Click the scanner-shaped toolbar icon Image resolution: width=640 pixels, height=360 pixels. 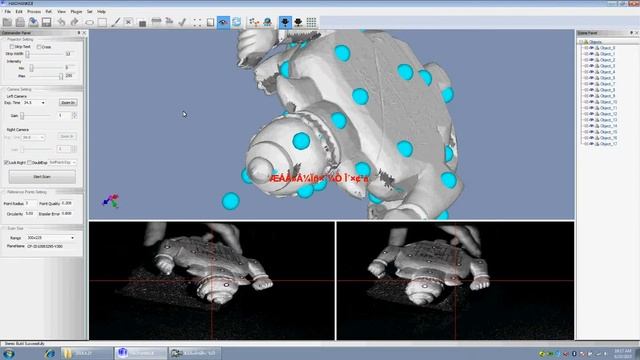point(156,22)
